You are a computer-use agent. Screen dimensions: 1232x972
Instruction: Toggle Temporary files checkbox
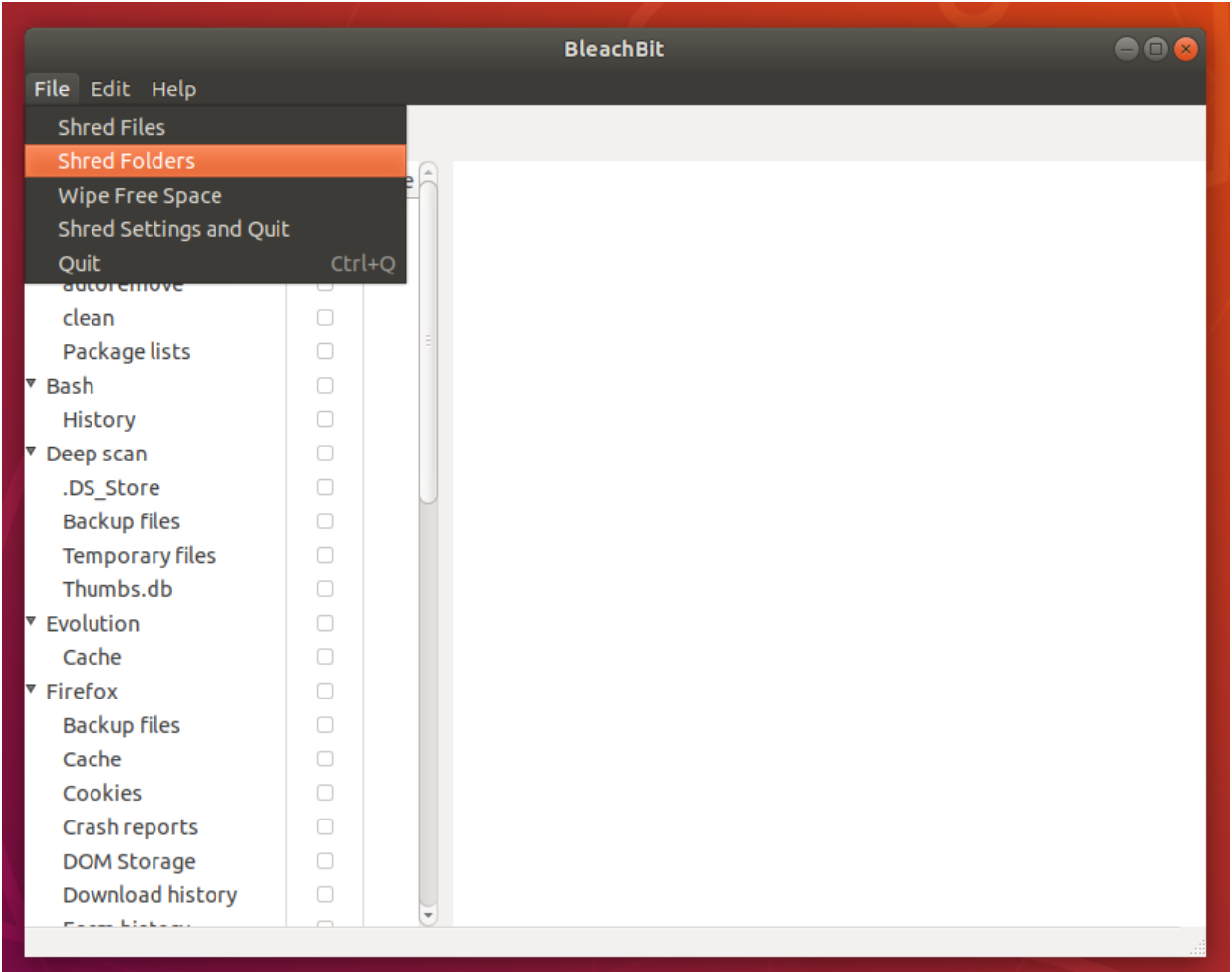[x=325, y=556]
